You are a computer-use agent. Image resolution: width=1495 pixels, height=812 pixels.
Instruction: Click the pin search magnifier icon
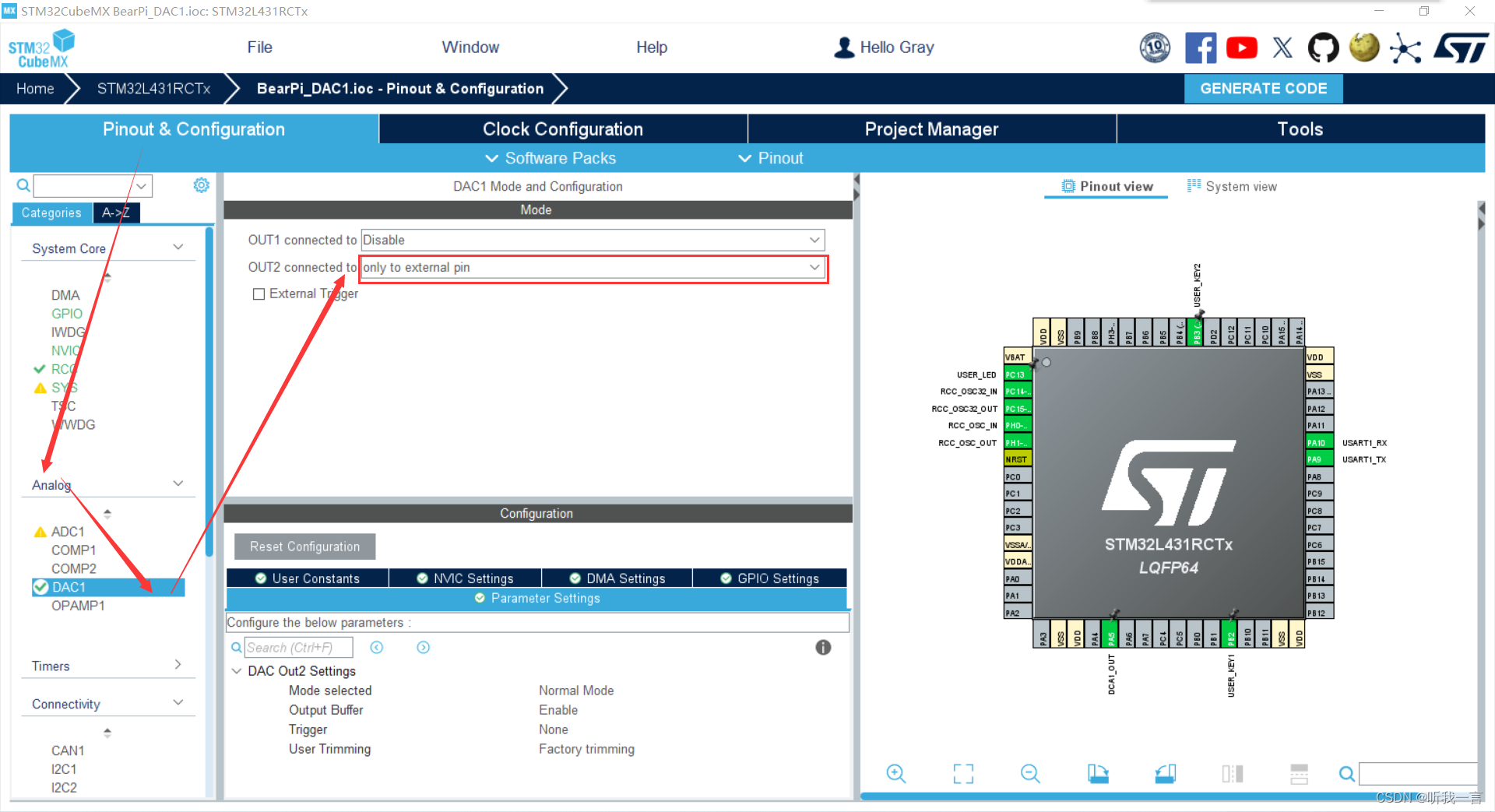point(1346,773)
